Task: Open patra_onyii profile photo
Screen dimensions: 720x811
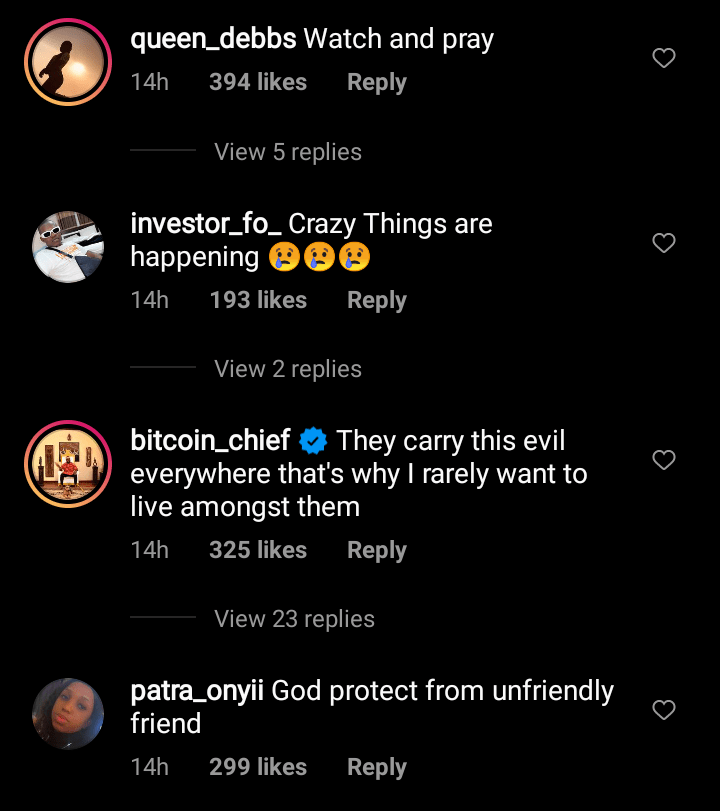Action: (69, 714)
